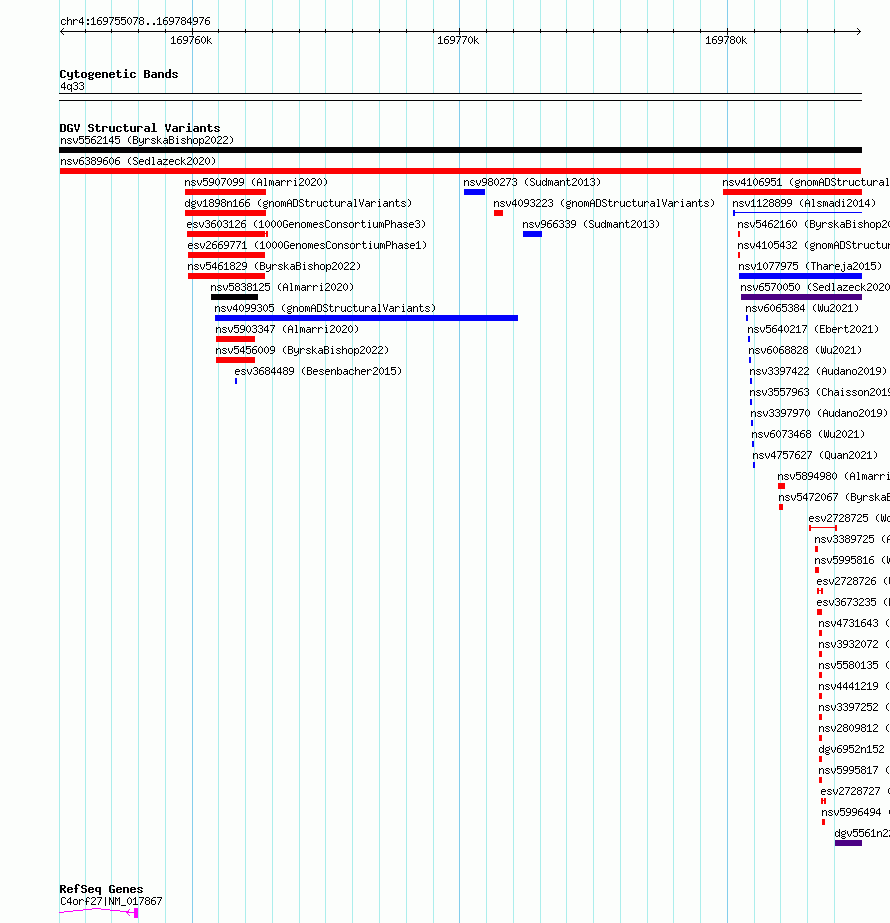Select nsv5462160 variant label
890x923 pixels.
click(813, 225)
